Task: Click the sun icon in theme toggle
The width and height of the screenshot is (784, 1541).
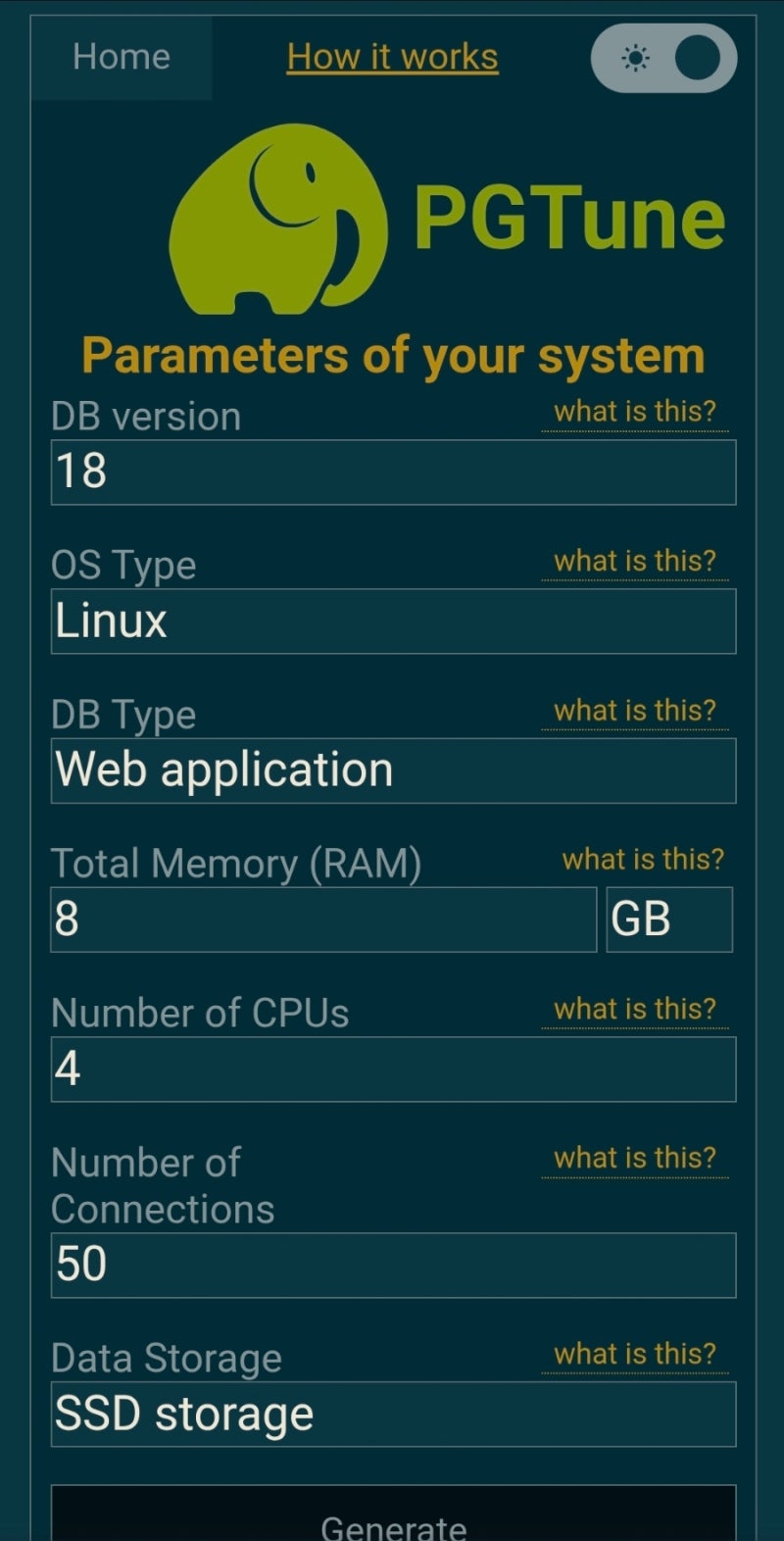Action: tap(636, 59)
